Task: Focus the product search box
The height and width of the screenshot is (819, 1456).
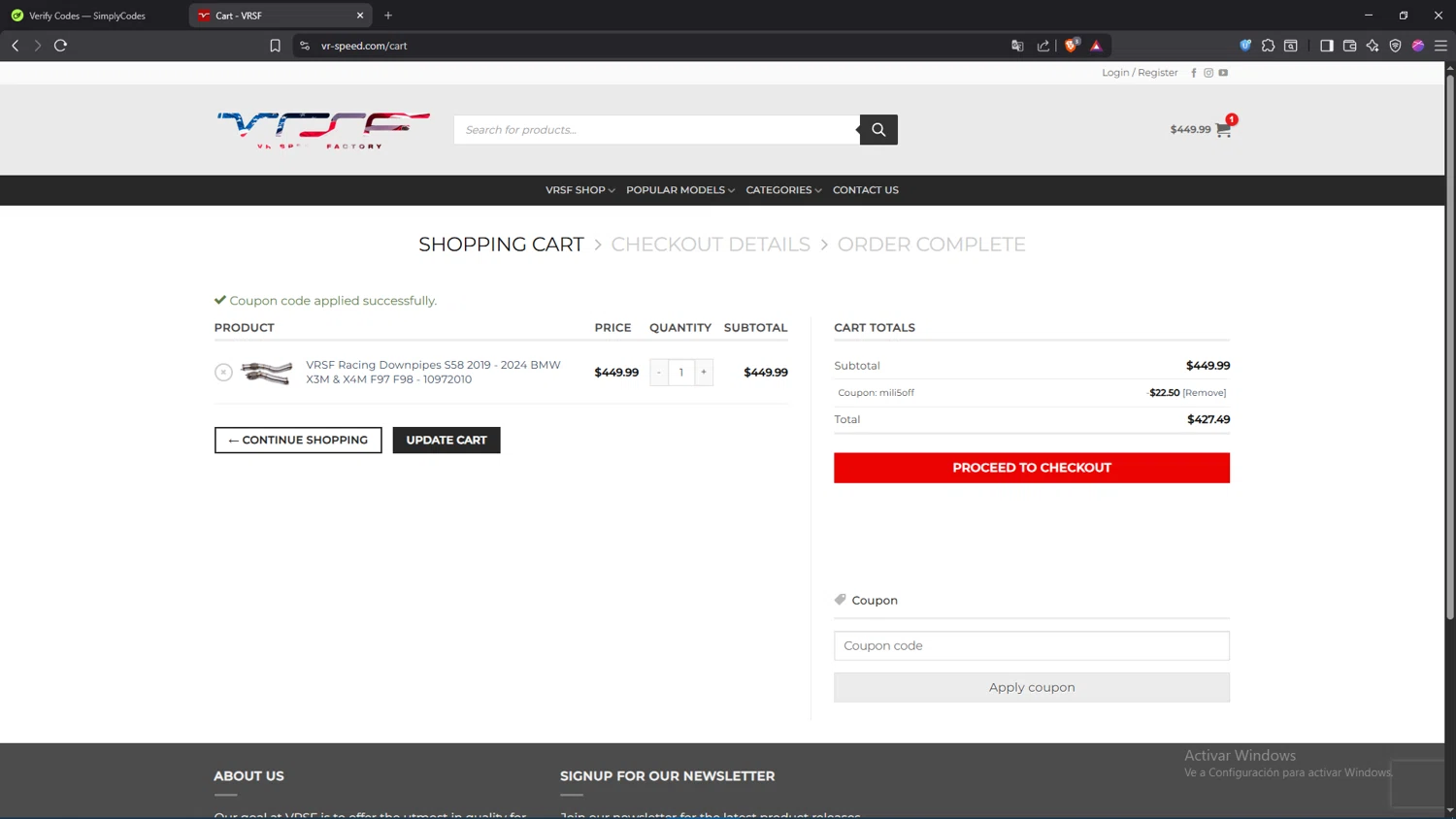Action: (656, 130)
